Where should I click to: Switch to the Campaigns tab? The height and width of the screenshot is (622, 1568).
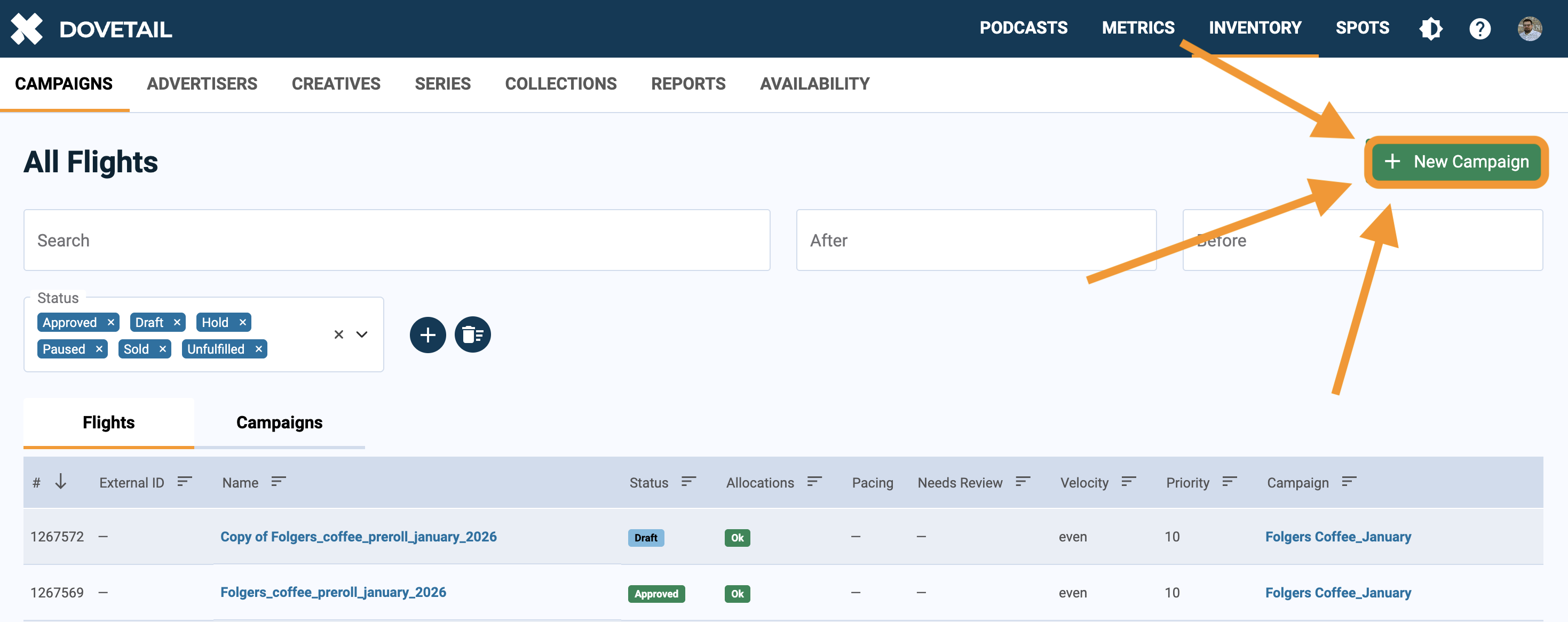[280, 422]
